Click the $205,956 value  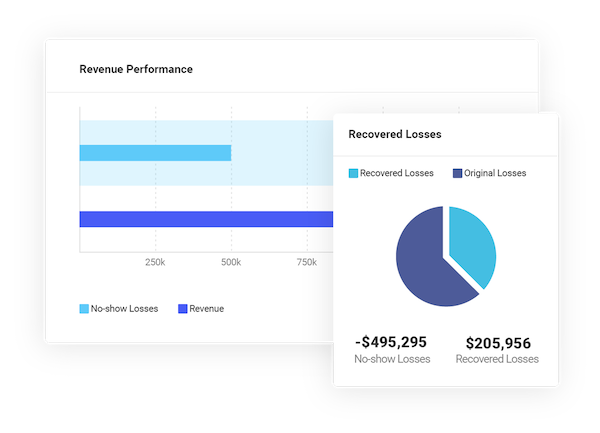tap(498, 343)
